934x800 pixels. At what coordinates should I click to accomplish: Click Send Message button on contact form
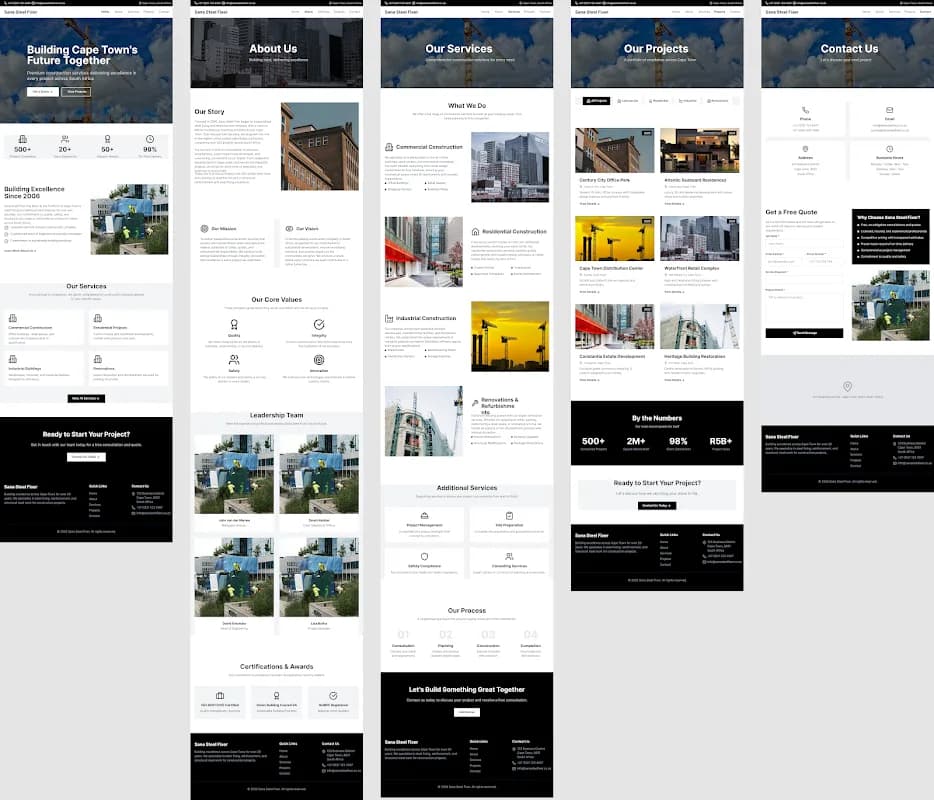pyautogui.click(x=804, y=333)
